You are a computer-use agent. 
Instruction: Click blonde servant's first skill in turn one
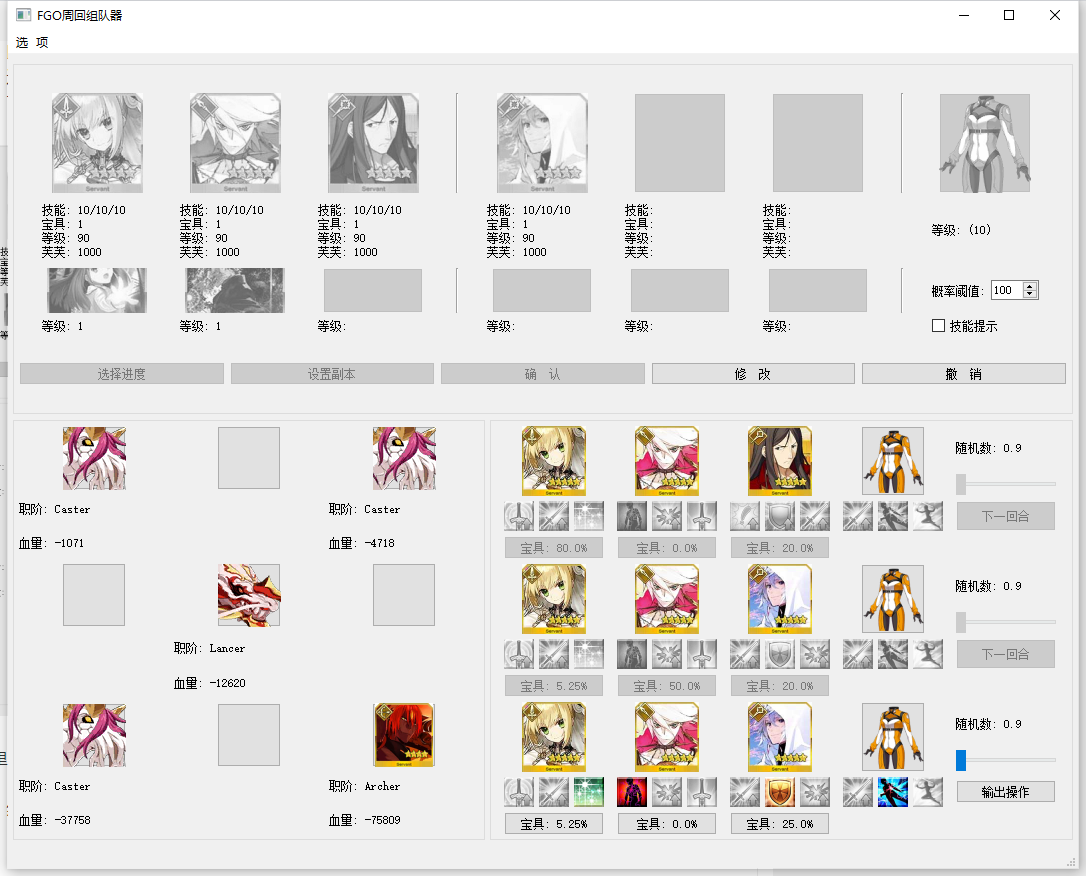point(519,516)
